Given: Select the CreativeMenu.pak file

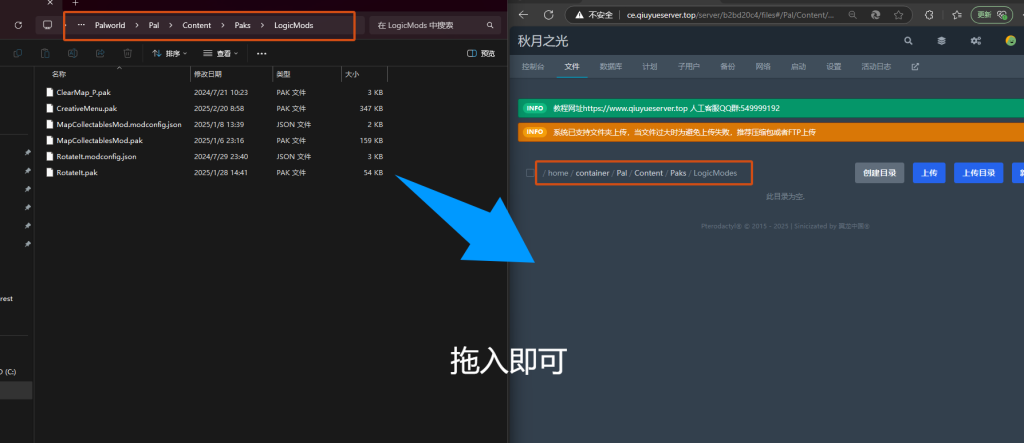Looking at the screenshot, I should click(x=86, y=108).
